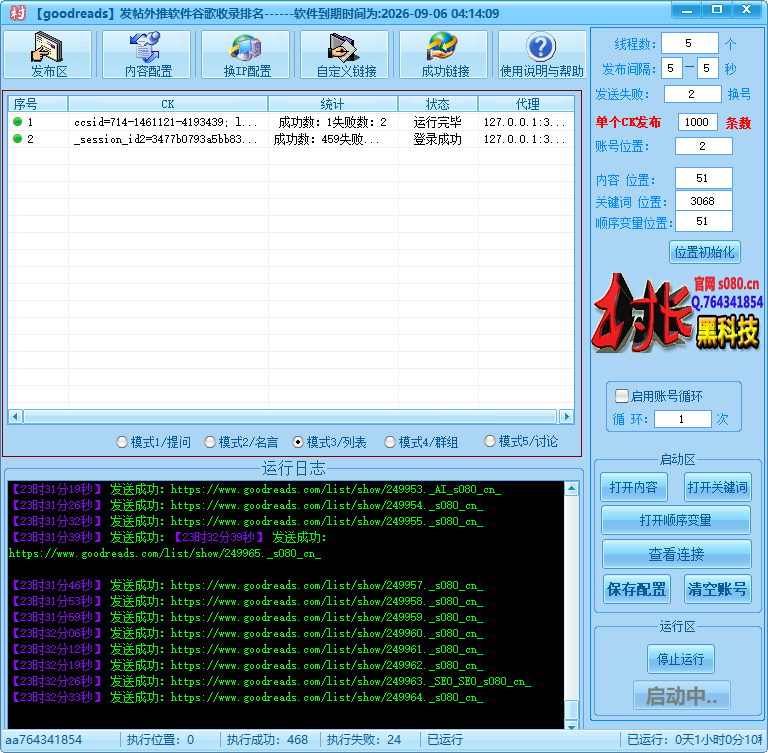Click the 统计 column header
This screenshot has width=768, height=753.
tap(333, 104)
